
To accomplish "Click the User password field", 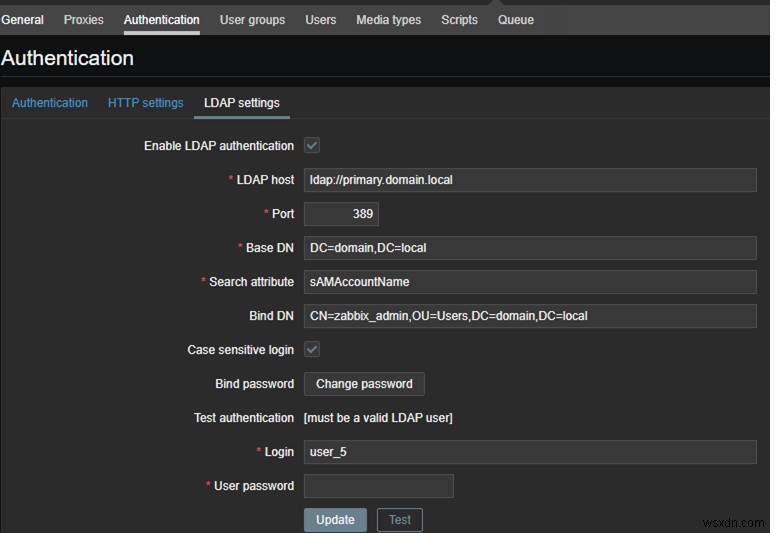I will [379, 486].
